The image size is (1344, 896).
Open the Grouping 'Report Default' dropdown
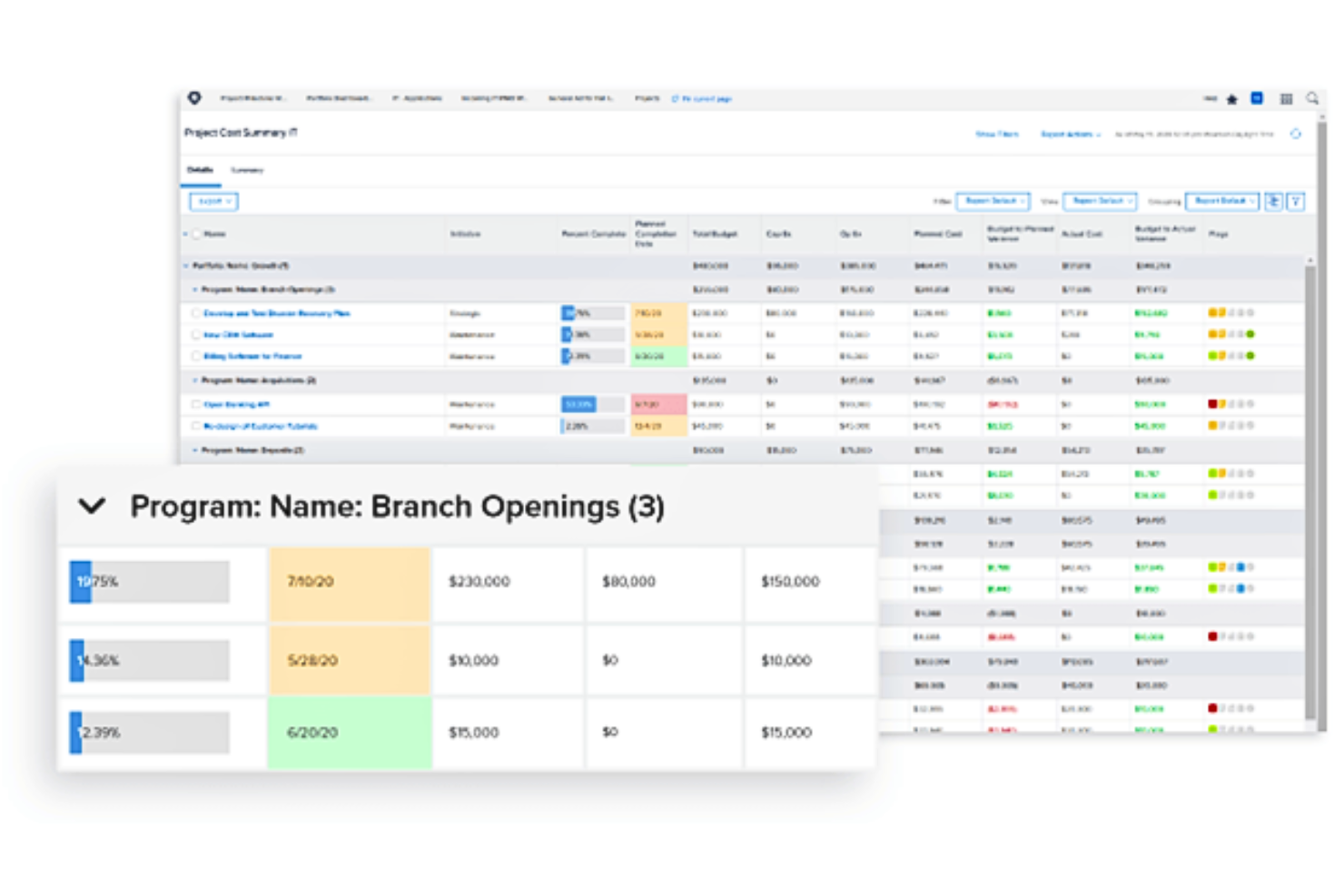click(1222, 201)
